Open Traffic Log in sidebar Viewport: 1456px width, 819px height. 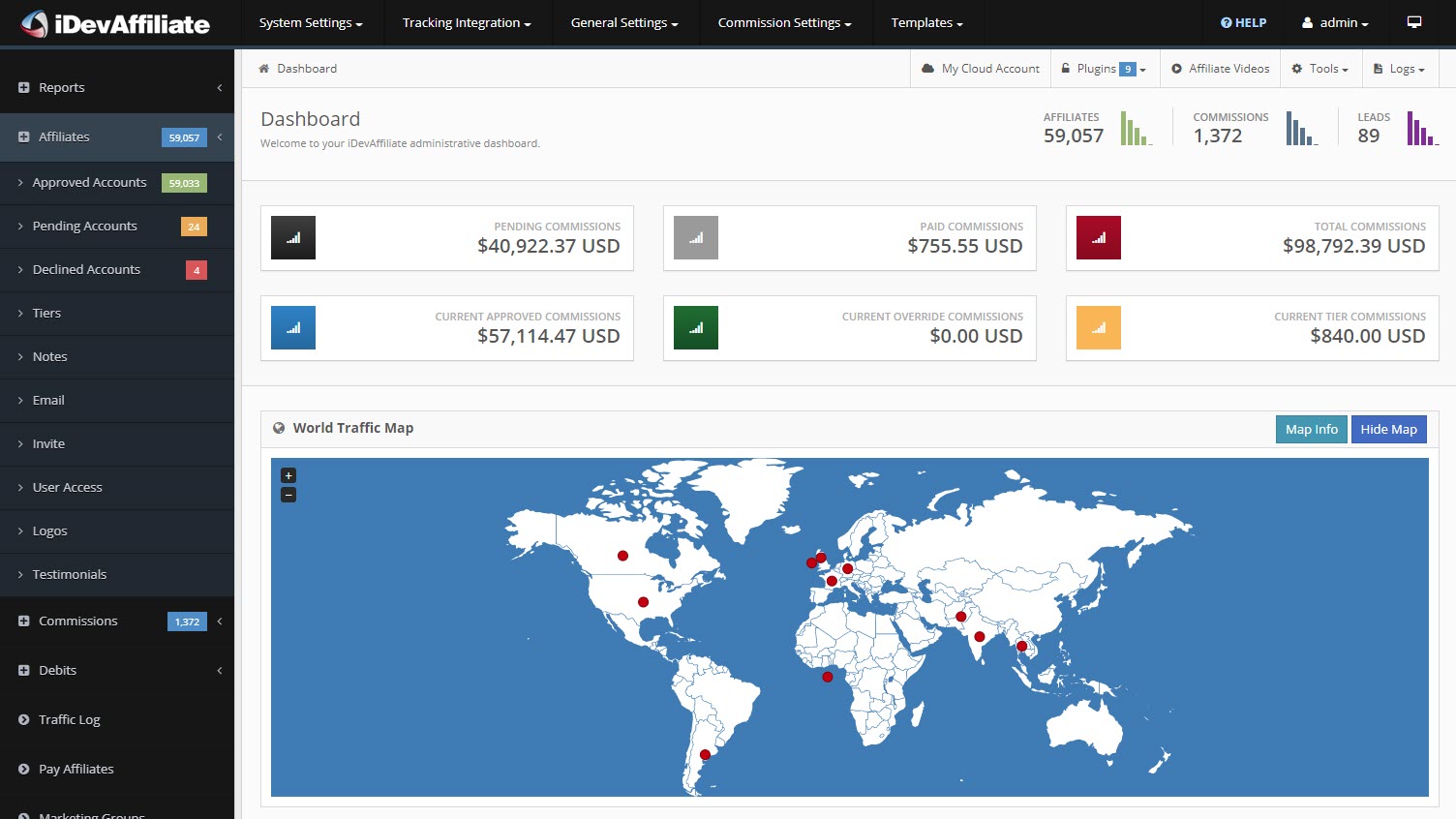coord(117,720)
